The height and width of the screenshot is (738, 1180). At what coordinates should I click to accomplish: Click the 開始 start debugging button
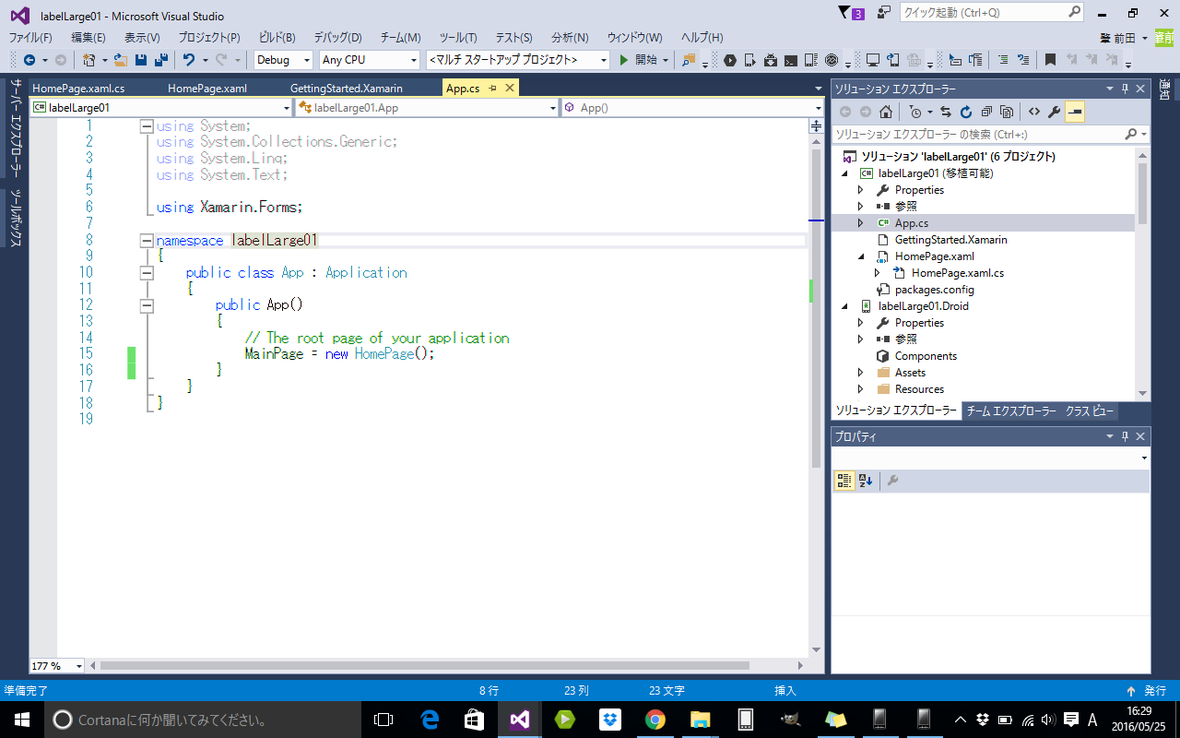point(641,60)
